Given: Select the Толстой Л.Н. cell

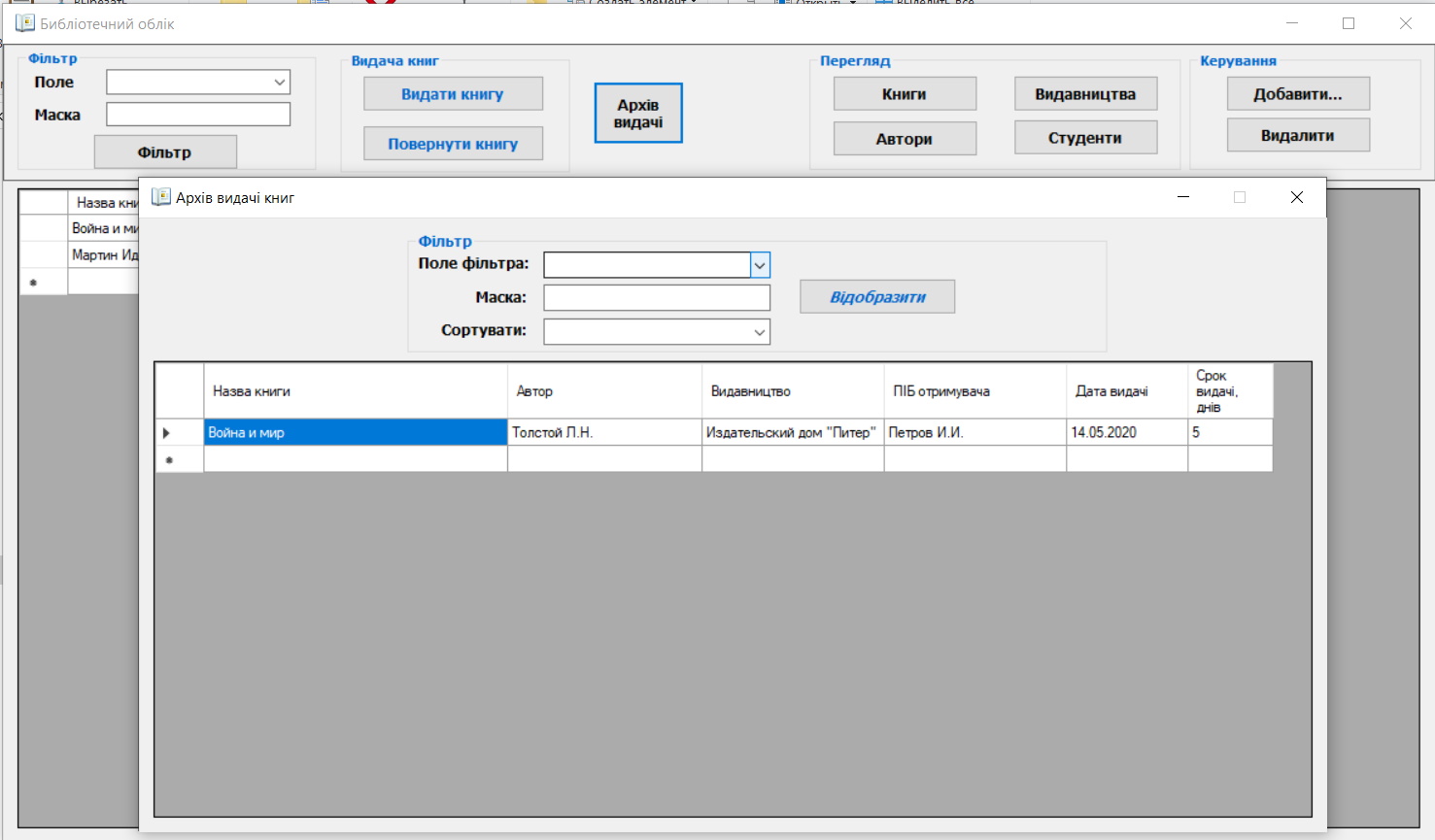Looking at the screenshot, I should point(604,433).
